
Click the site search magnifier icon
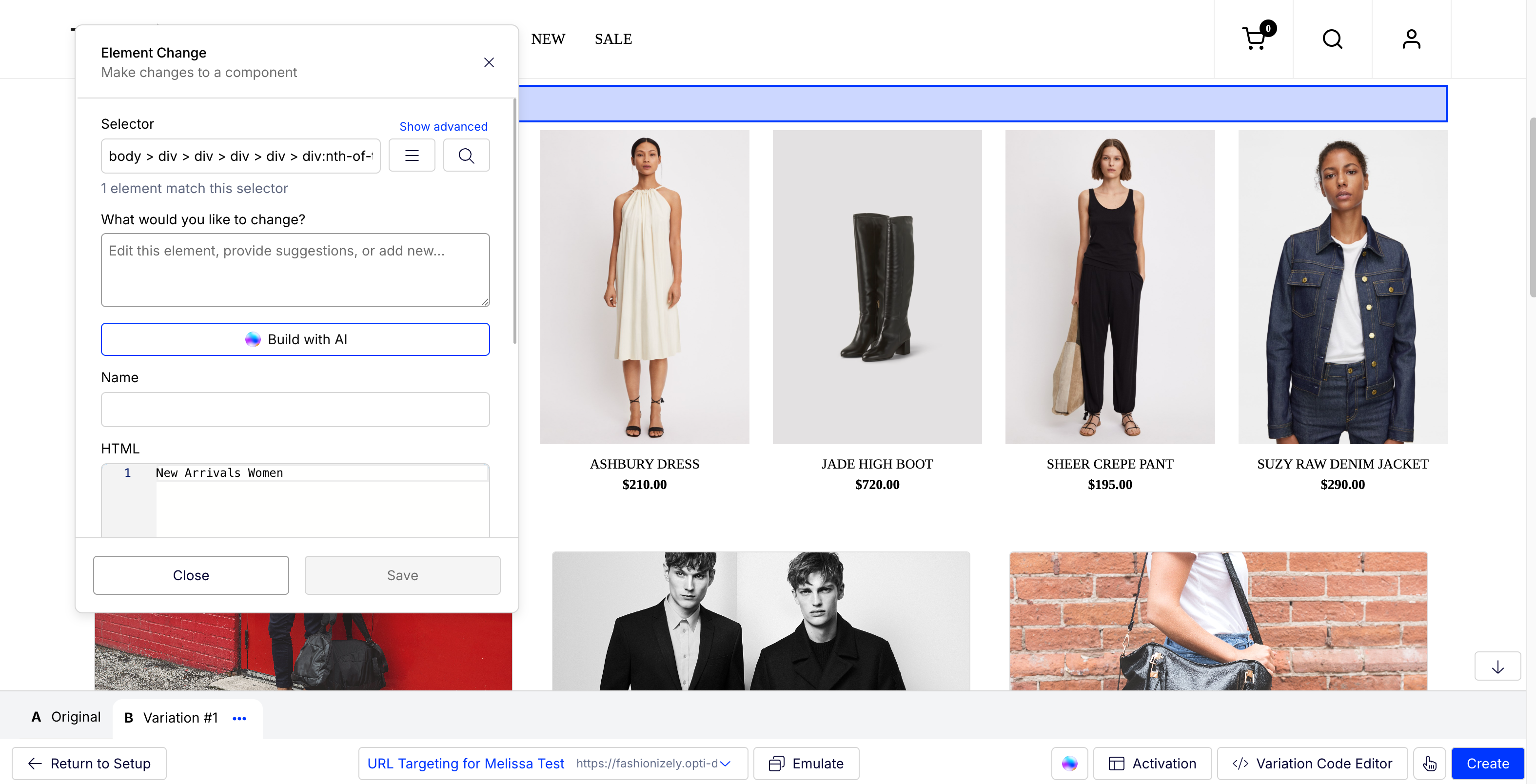coord(1332,39)
